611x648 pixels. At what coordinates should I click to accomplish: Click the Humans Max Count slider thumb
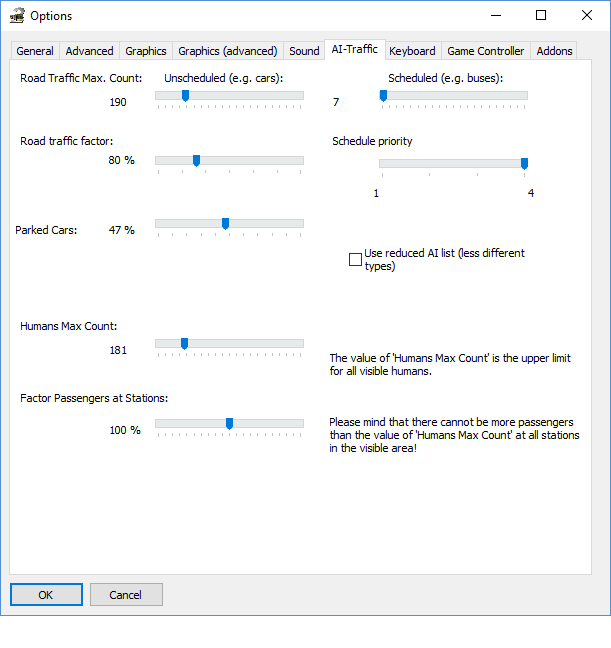[184, 343]
